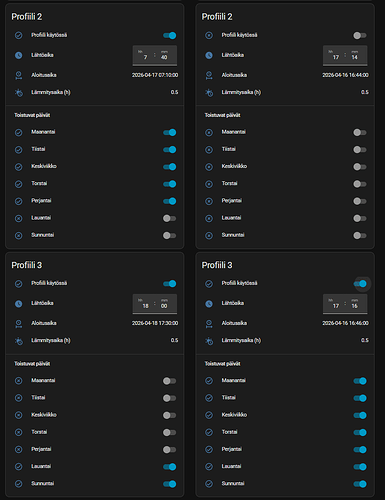The width and height of the screenshot is (385, 500).
Task: Click Maanantai check icon in 7:40 Profiili 2 card
Action: [x=19, y=133]
